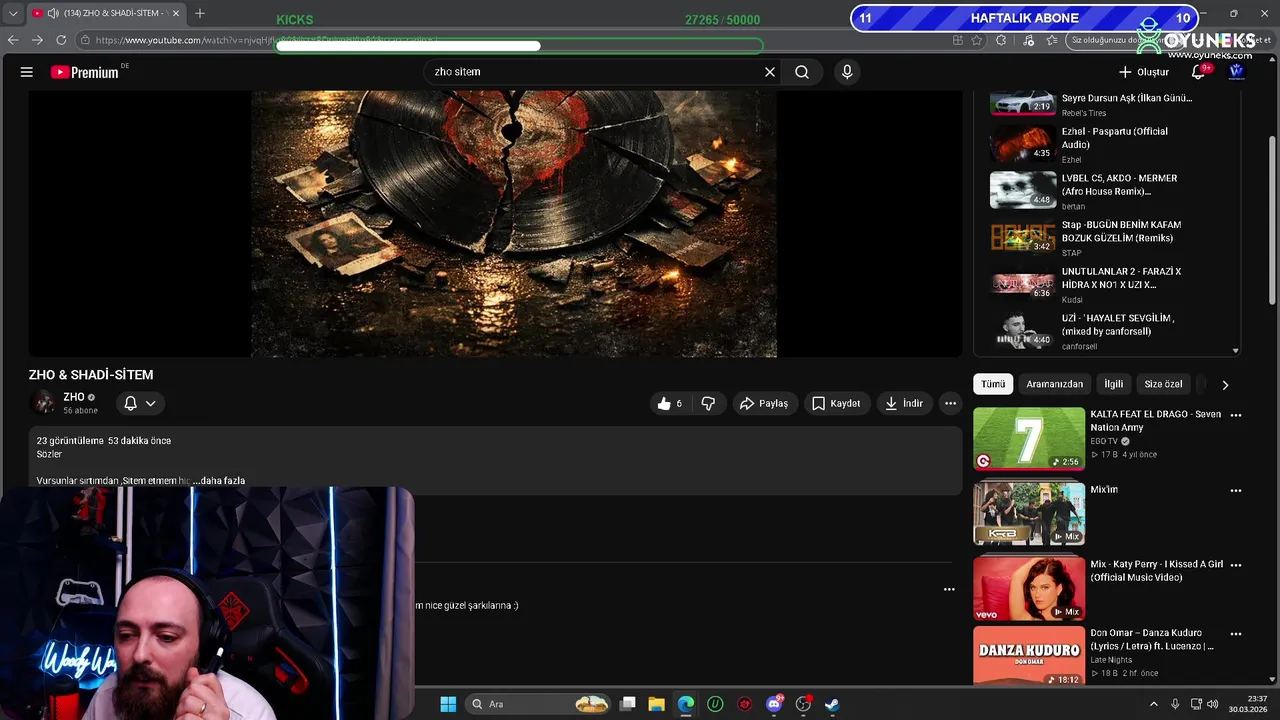The image size is (1280, 720).
Task: Open comment options three-dot menu
Action: (949, 589)
